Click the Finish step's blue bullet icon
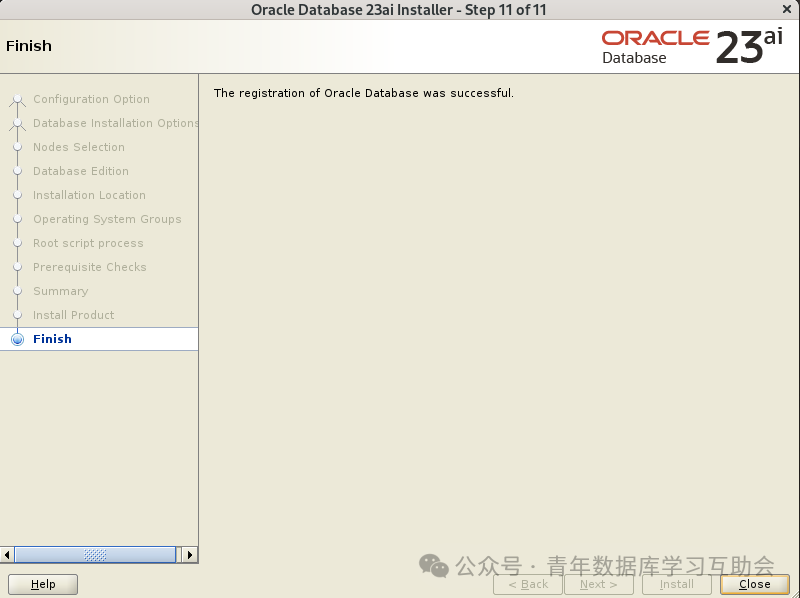The width and height of the screenshot is (800, 598). (17, 339)
